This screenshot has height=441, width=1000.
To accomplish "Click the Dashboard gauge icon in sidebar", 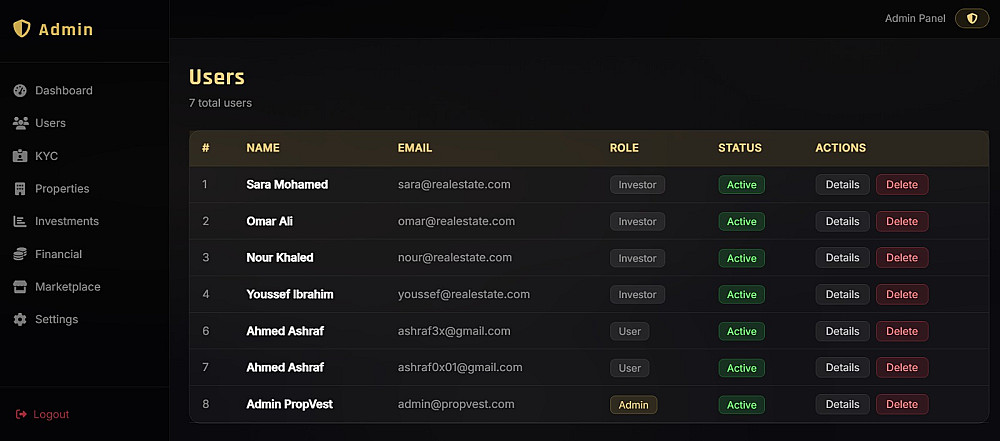I will (x=20, y=91).
